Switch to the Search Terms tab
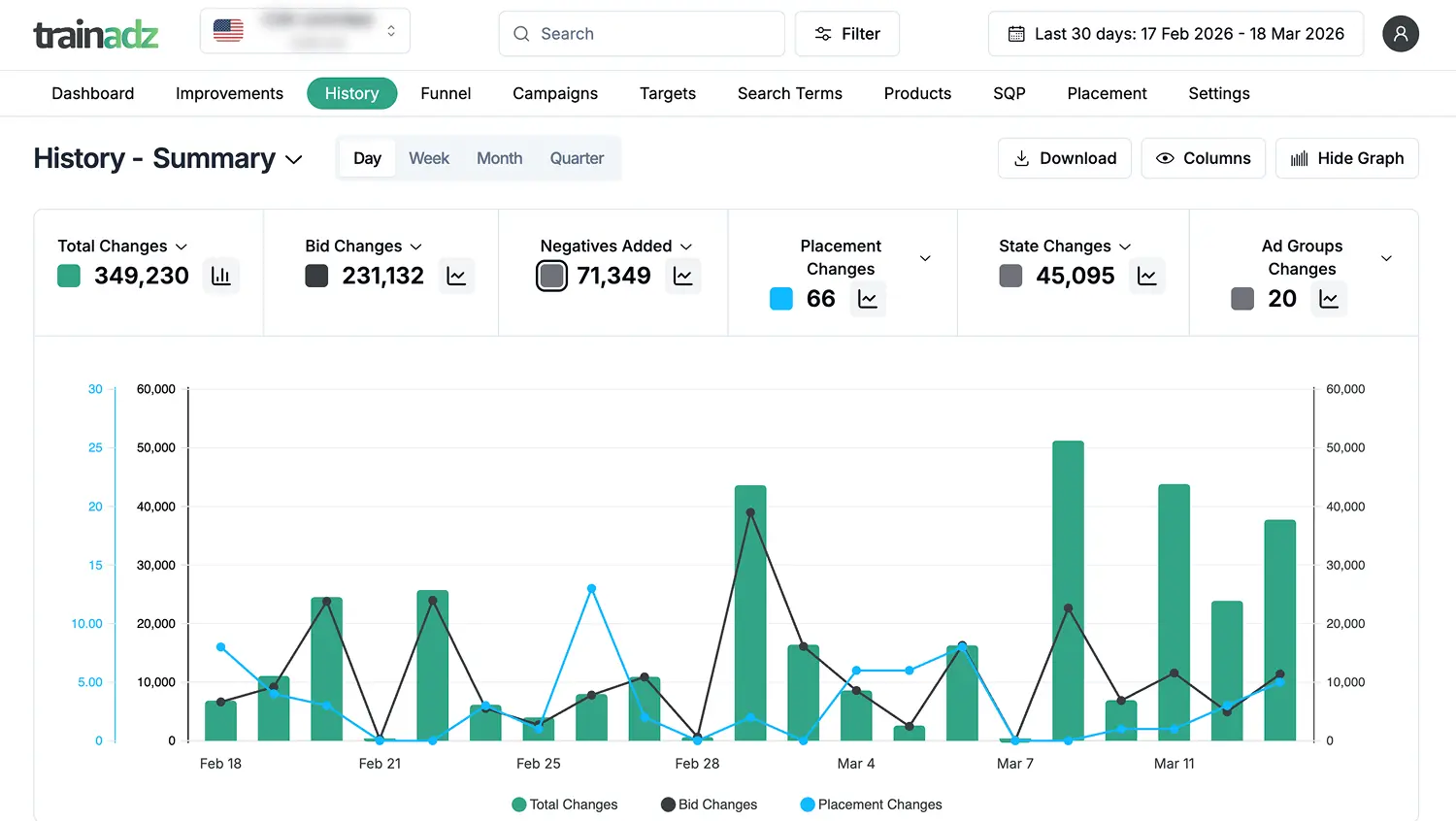The width and height of the screenshot is (1456, 821). 789,93
